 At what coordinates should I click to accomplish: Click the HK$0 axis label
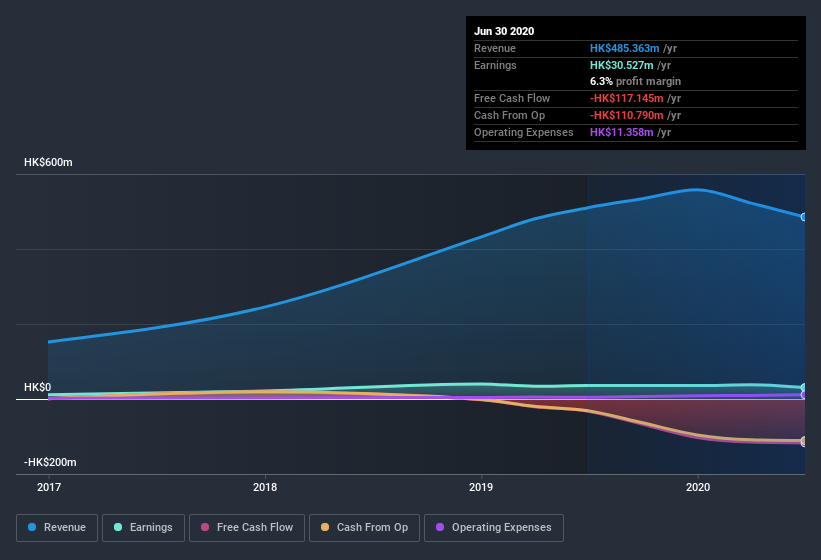click(x=38, y=387)
